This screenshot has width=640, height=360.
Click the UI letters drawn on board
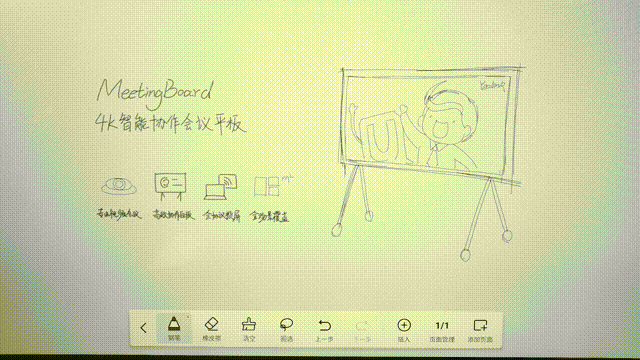point(384,137)
